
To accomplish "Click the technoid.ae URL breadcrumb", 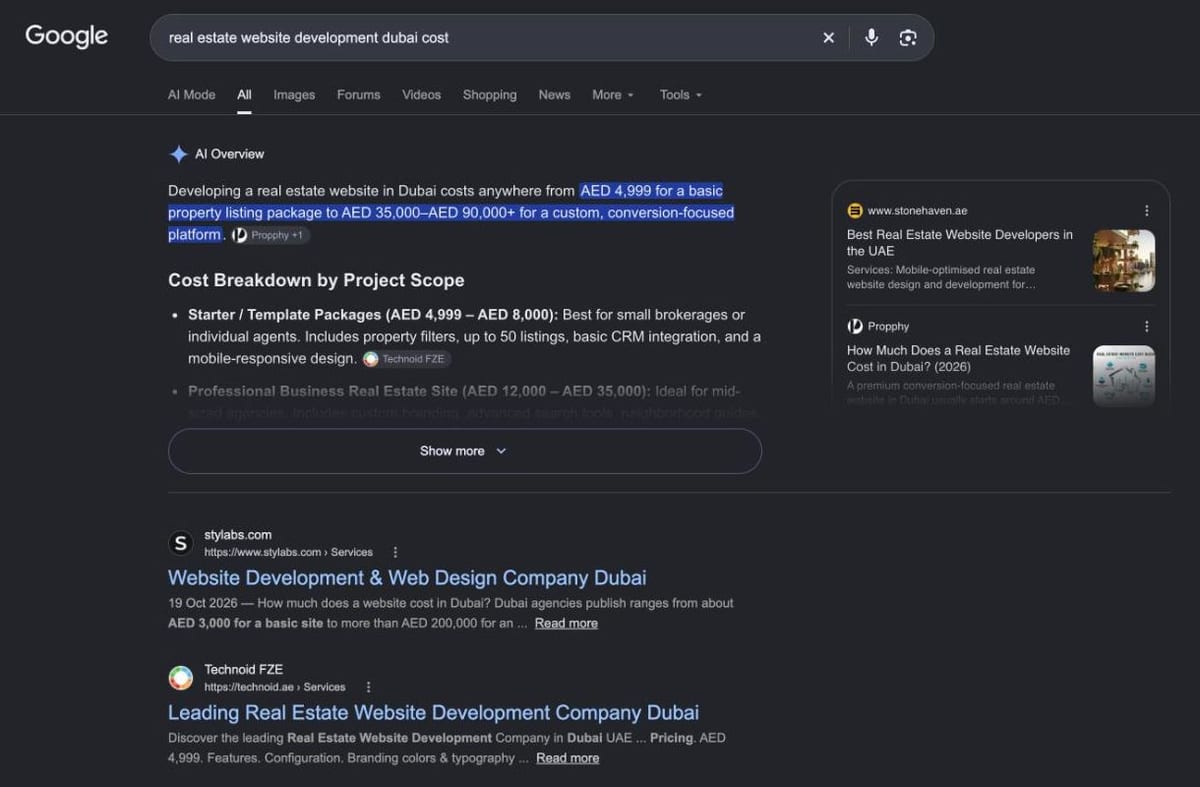I will 275,687.
